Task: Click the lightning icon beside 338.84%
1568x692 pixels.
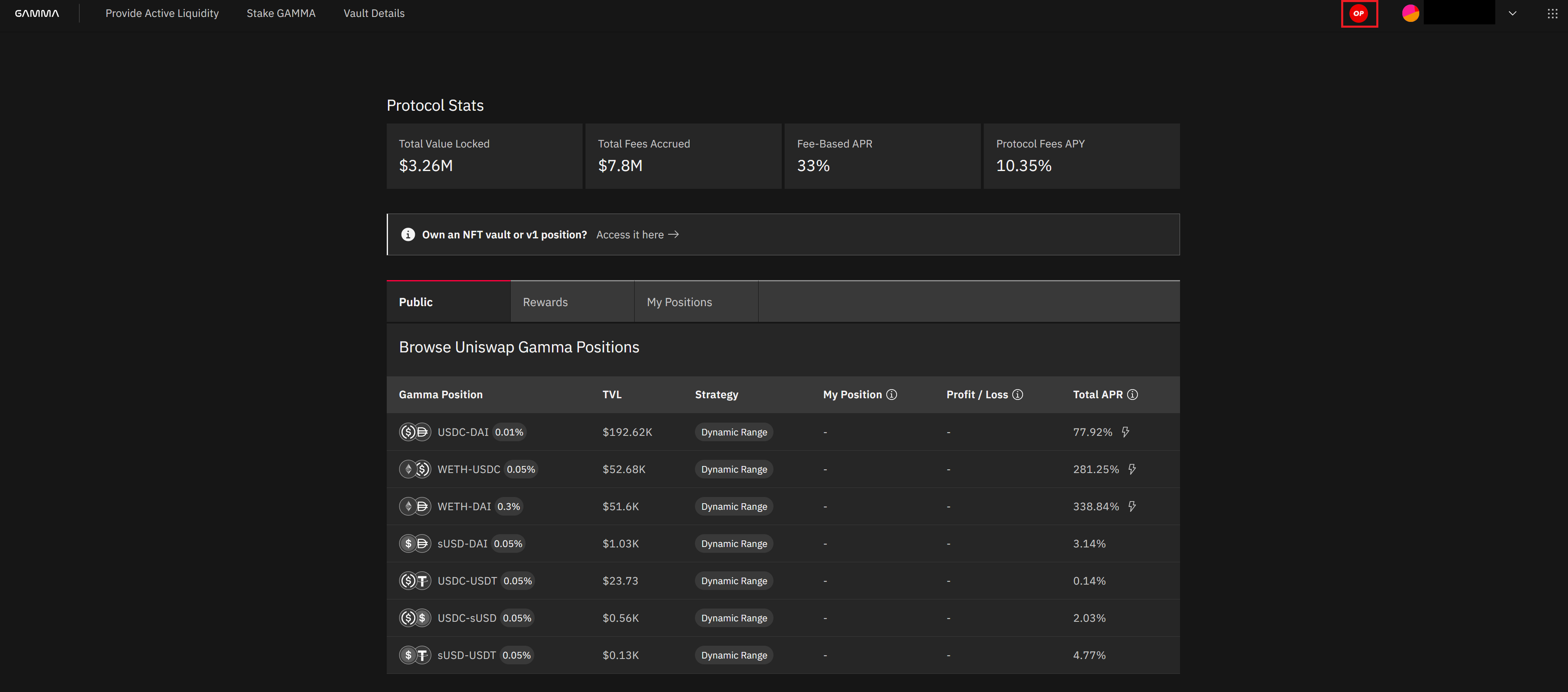Action: (x=1132, y=507)
